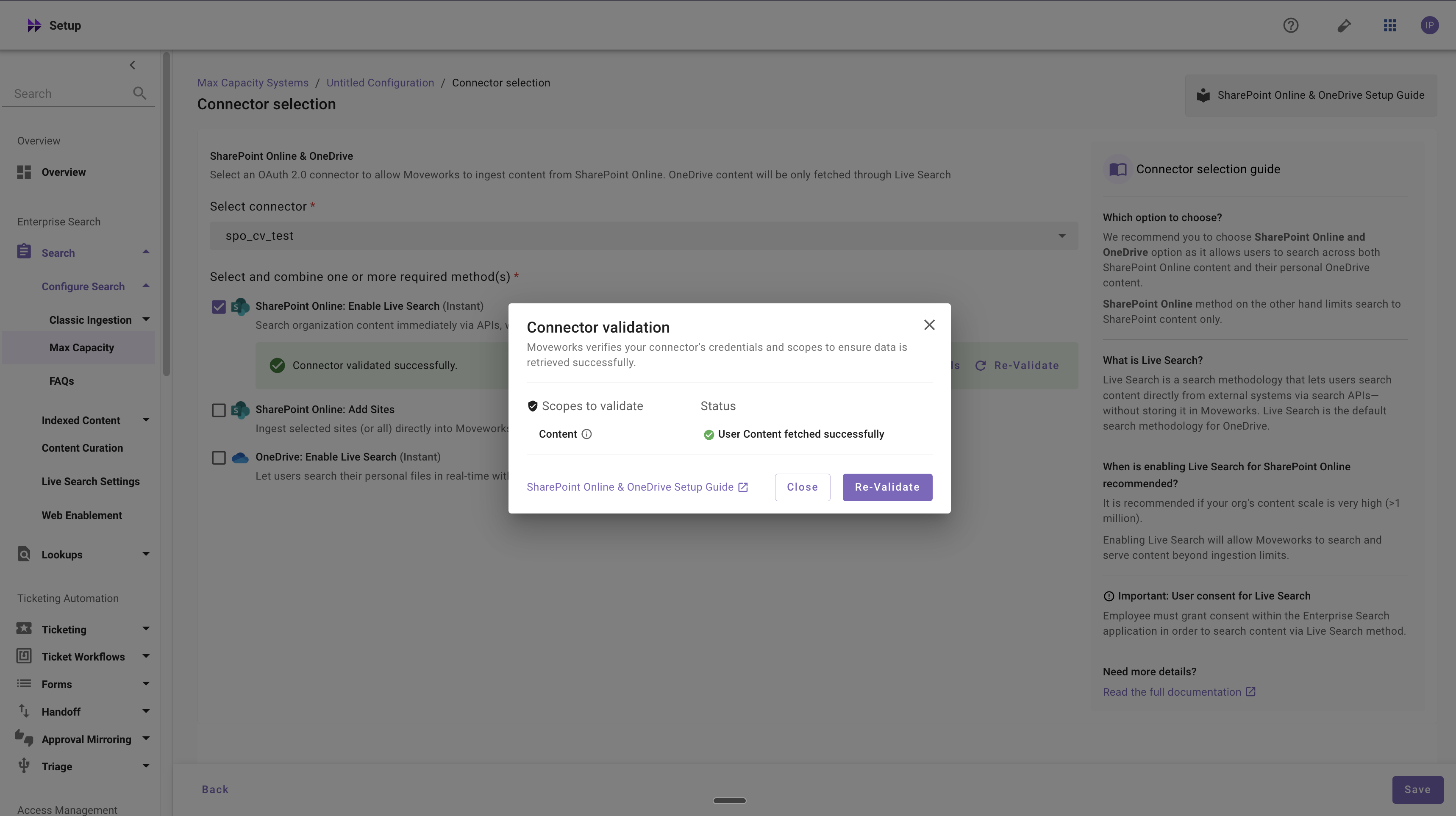The width and height of the screenshot is (1456, 816).
Task: Close the Connector validation dialog with X
Action: 929,325
